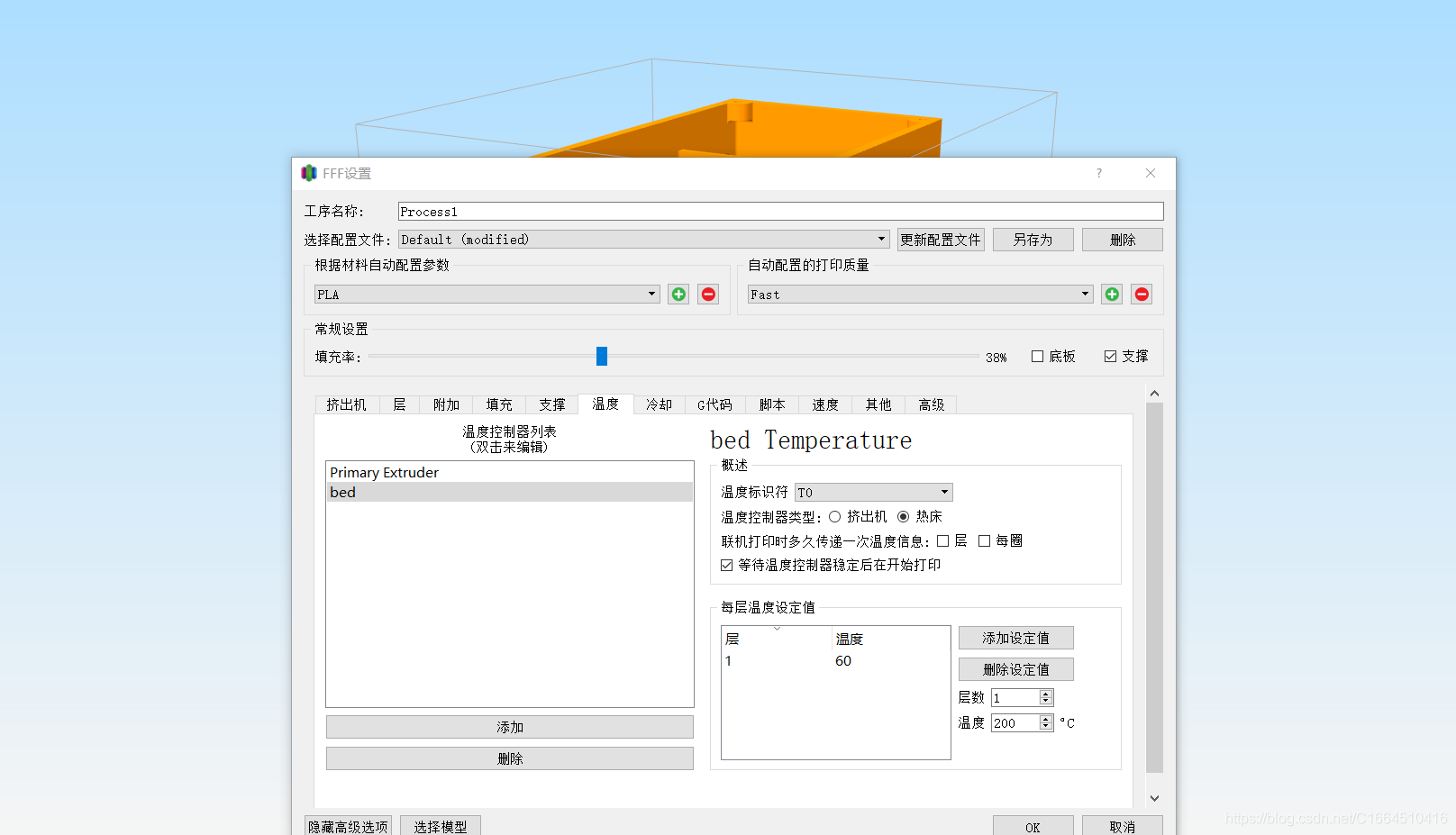The width and height of the screenshot is (1456, 835).
Task: Click the 层 column header in setpoint table
Action: pyautogui.click(x=777, y=639)
